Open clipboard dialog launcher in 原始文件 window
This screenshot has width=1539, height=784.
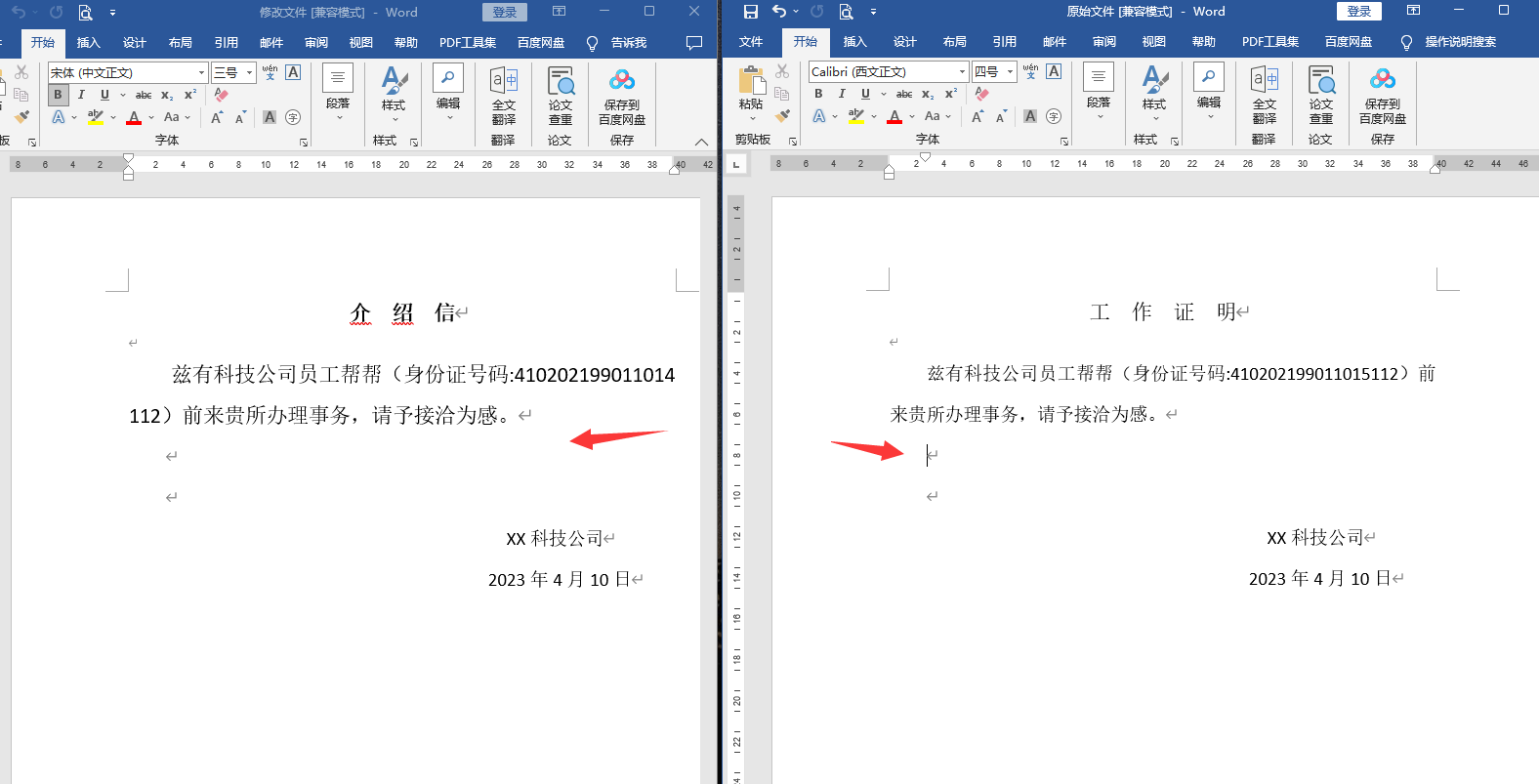click(x=793, y=142)
